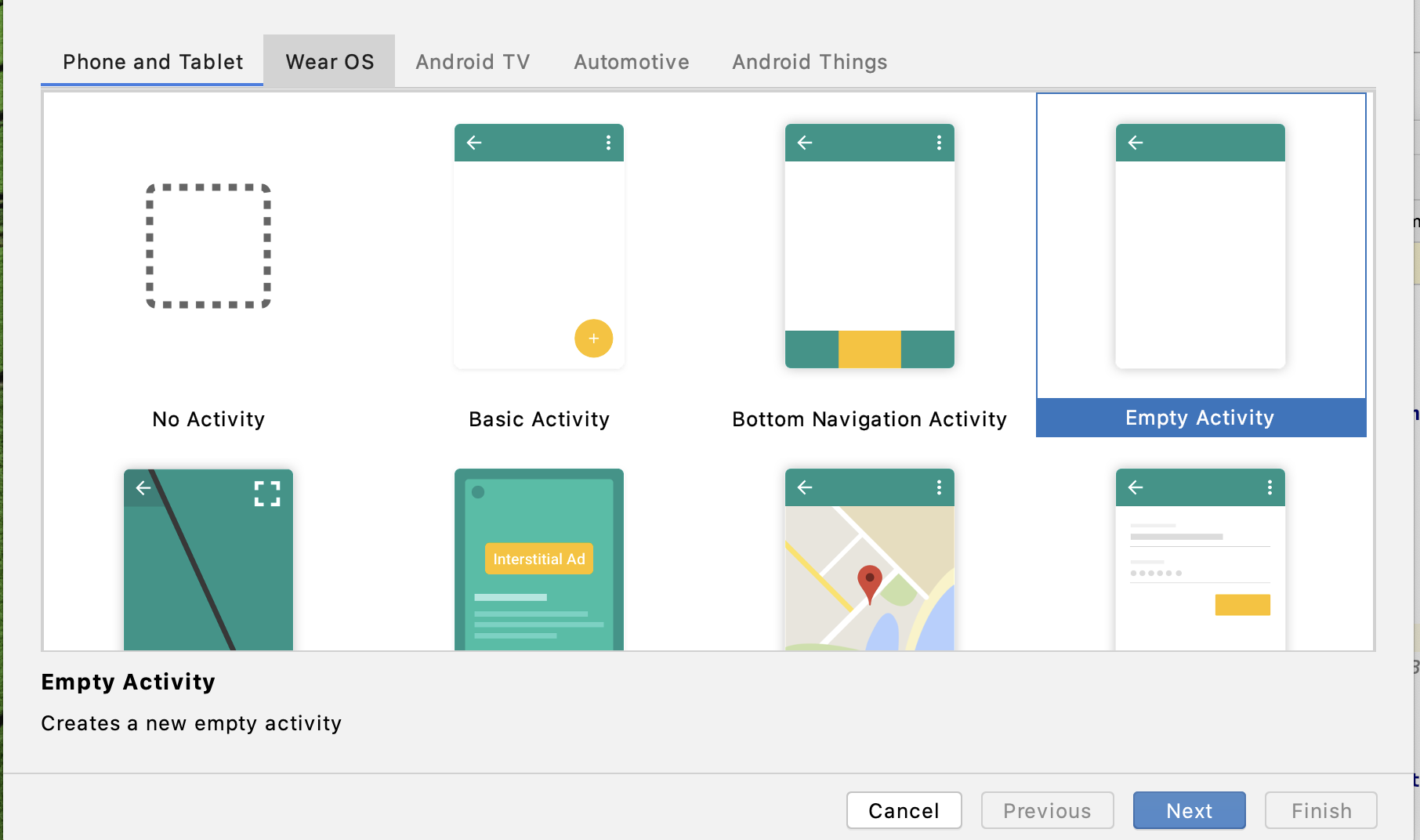Image resolution: width=1420 pixels, height=840 pixels.
Task: Select the Empty Activity template thumbnail
Action: coord(1200,246)
